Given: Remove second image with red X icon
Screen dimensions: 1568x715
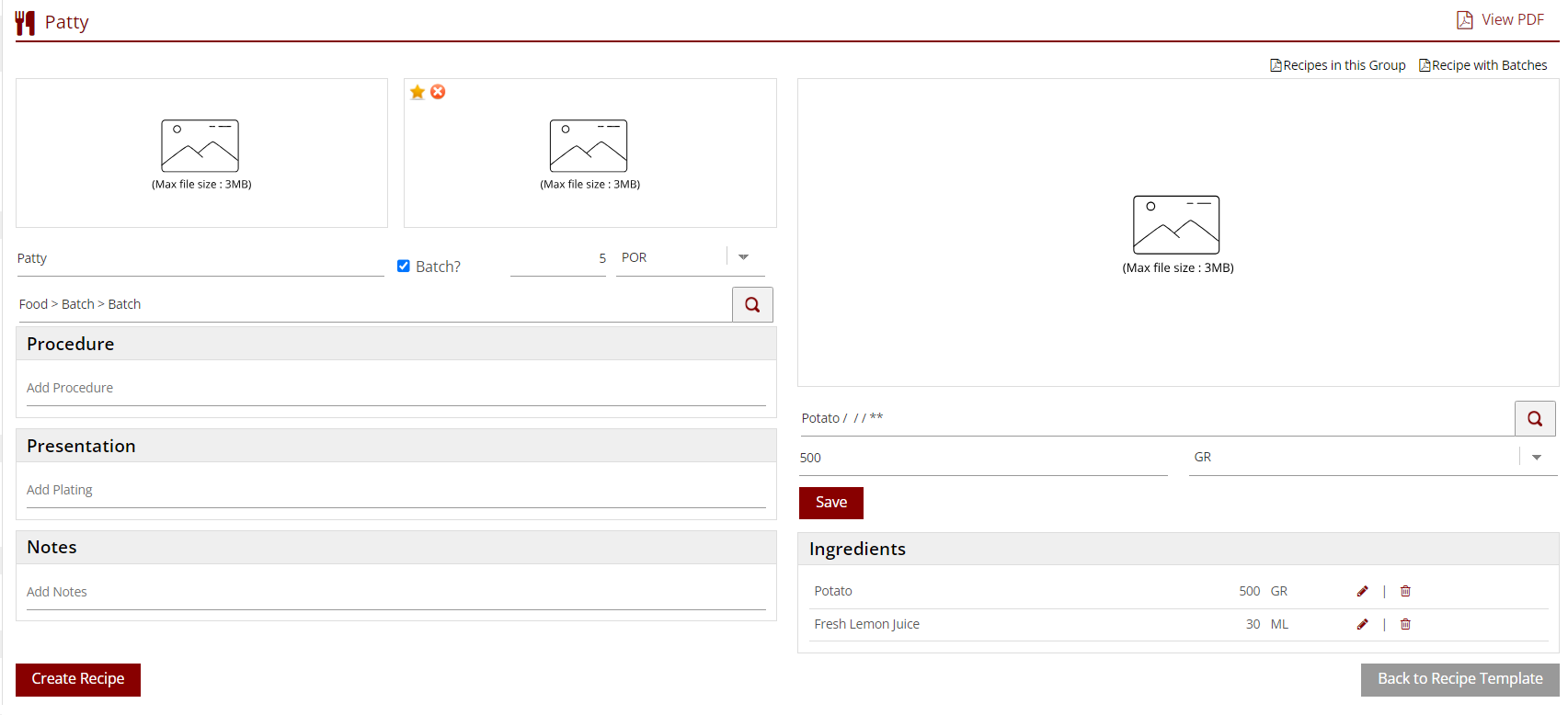Looking at the screenshot, I should pos(438,92).
